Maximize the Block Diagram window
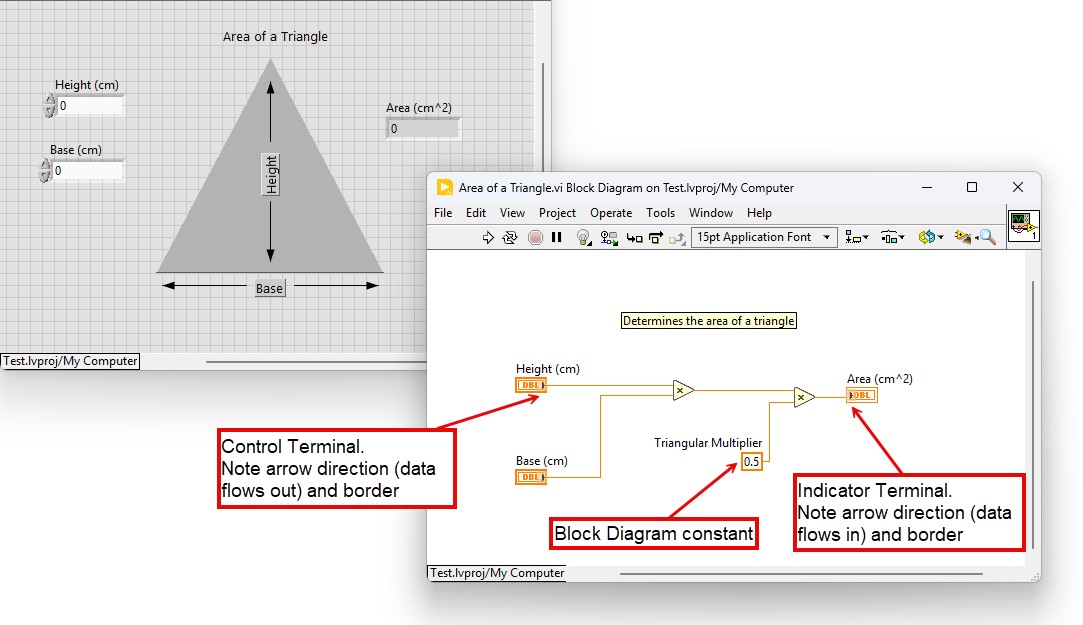The image size is (1083, 625). coord(972,187)
